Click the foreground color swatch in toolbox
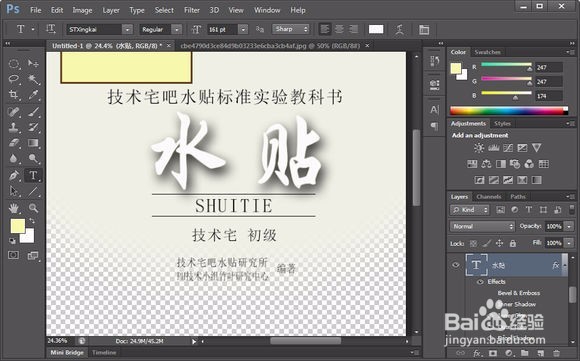The image size is (580, 361). click(x=17, y=226)
